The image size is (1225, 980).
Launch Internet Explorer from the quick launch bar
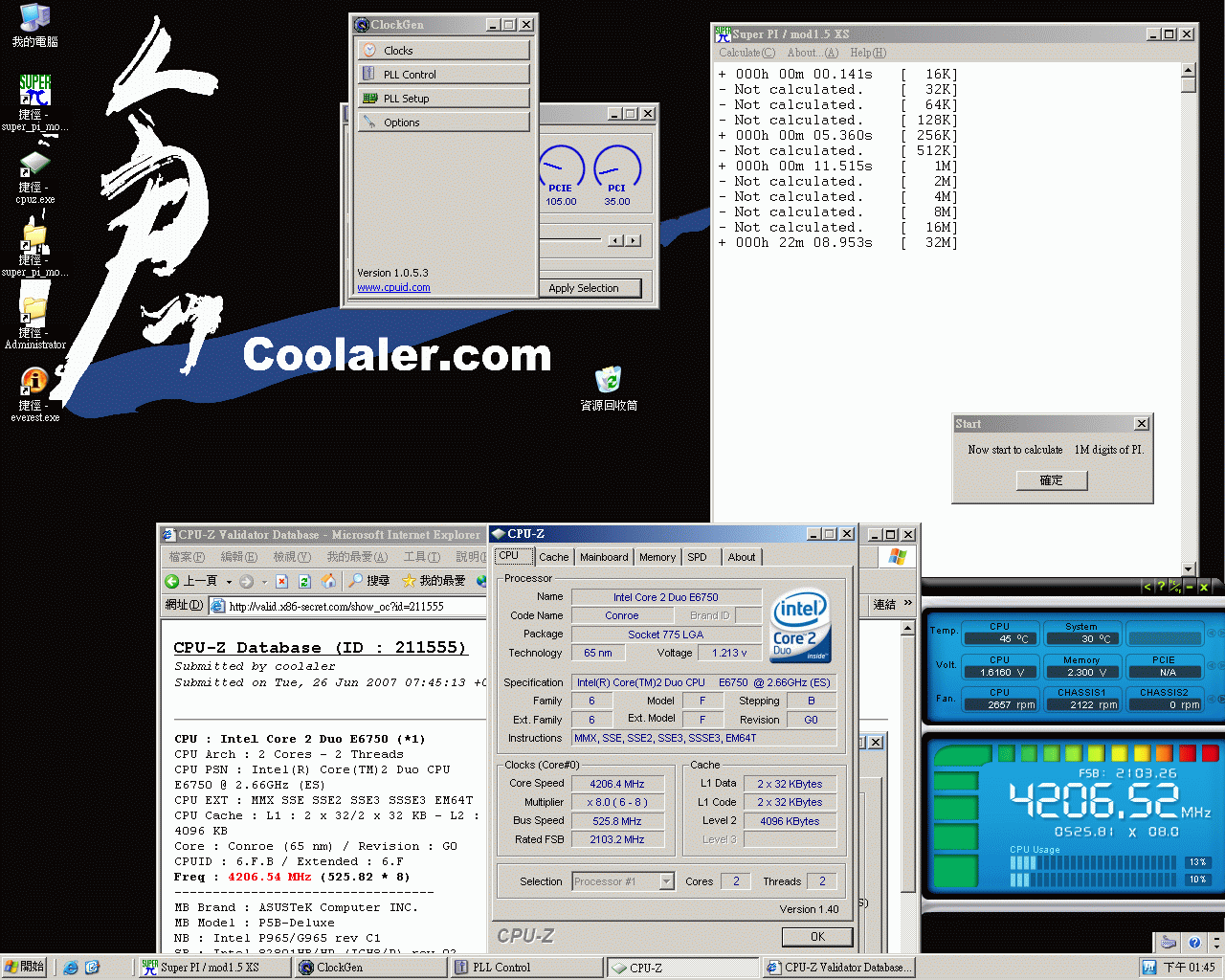[x=70, y=968]
